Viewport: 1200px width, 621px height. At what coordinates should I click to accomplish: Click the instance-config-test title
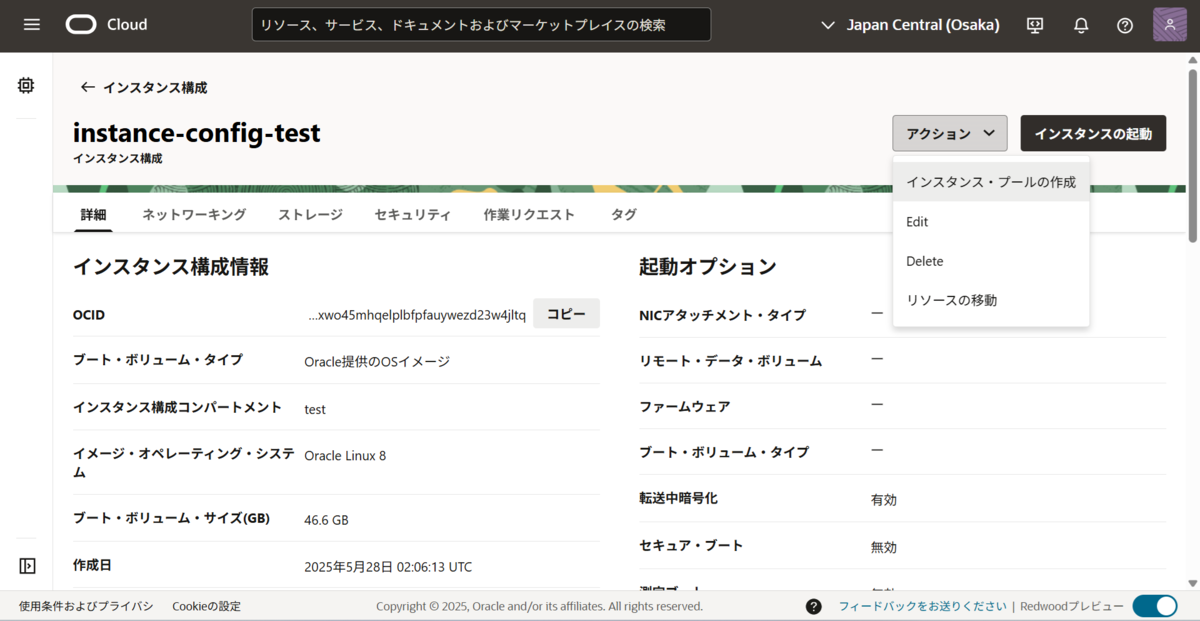[x=197, y=133]
